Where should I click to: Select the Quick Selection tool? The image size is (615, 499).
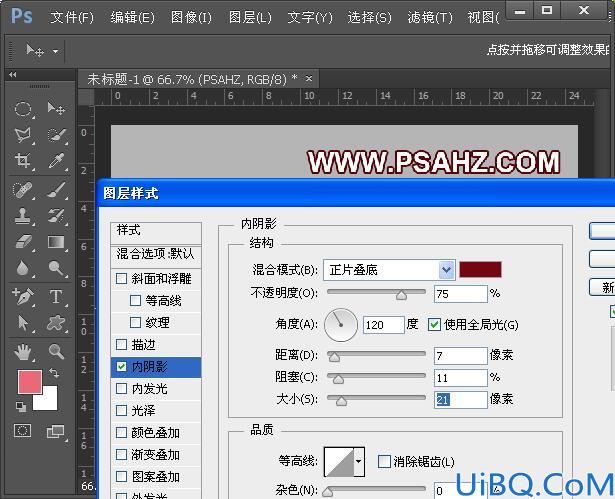[56, 135]
